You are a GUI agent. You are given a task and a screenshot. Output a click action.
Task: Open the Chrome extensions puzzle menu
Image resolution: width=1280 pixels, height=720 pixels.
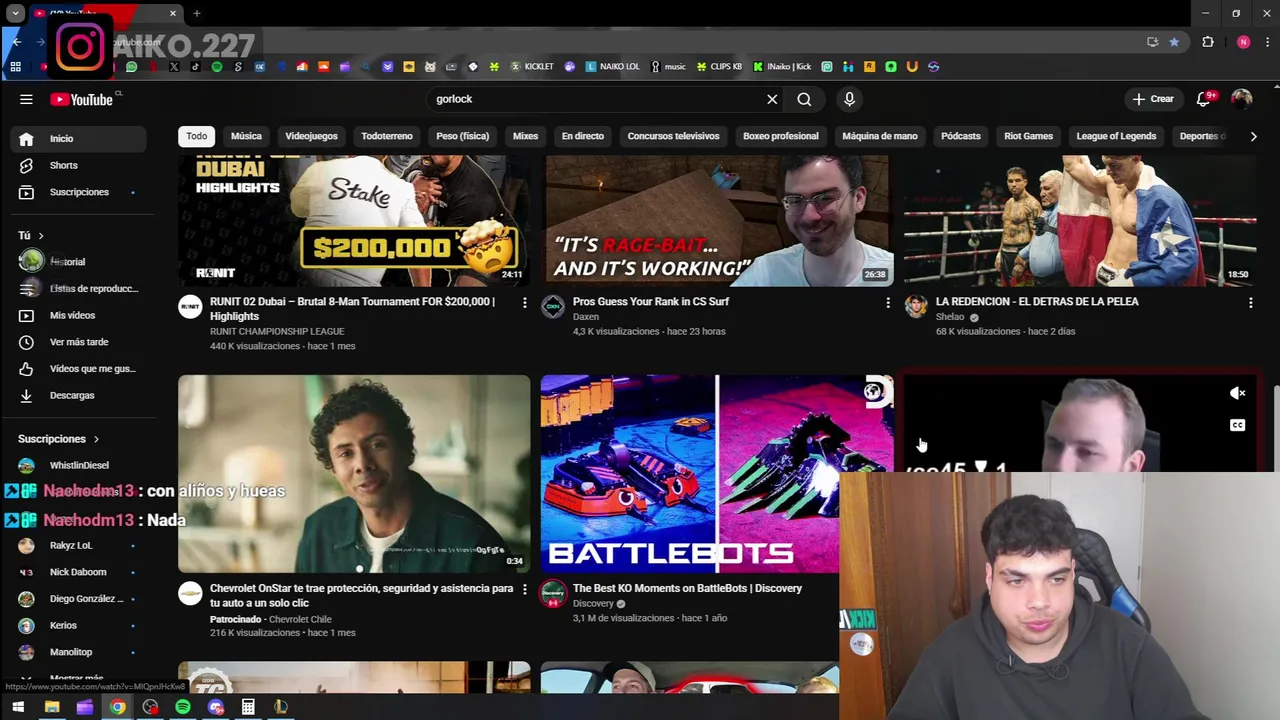point(1208,42)
